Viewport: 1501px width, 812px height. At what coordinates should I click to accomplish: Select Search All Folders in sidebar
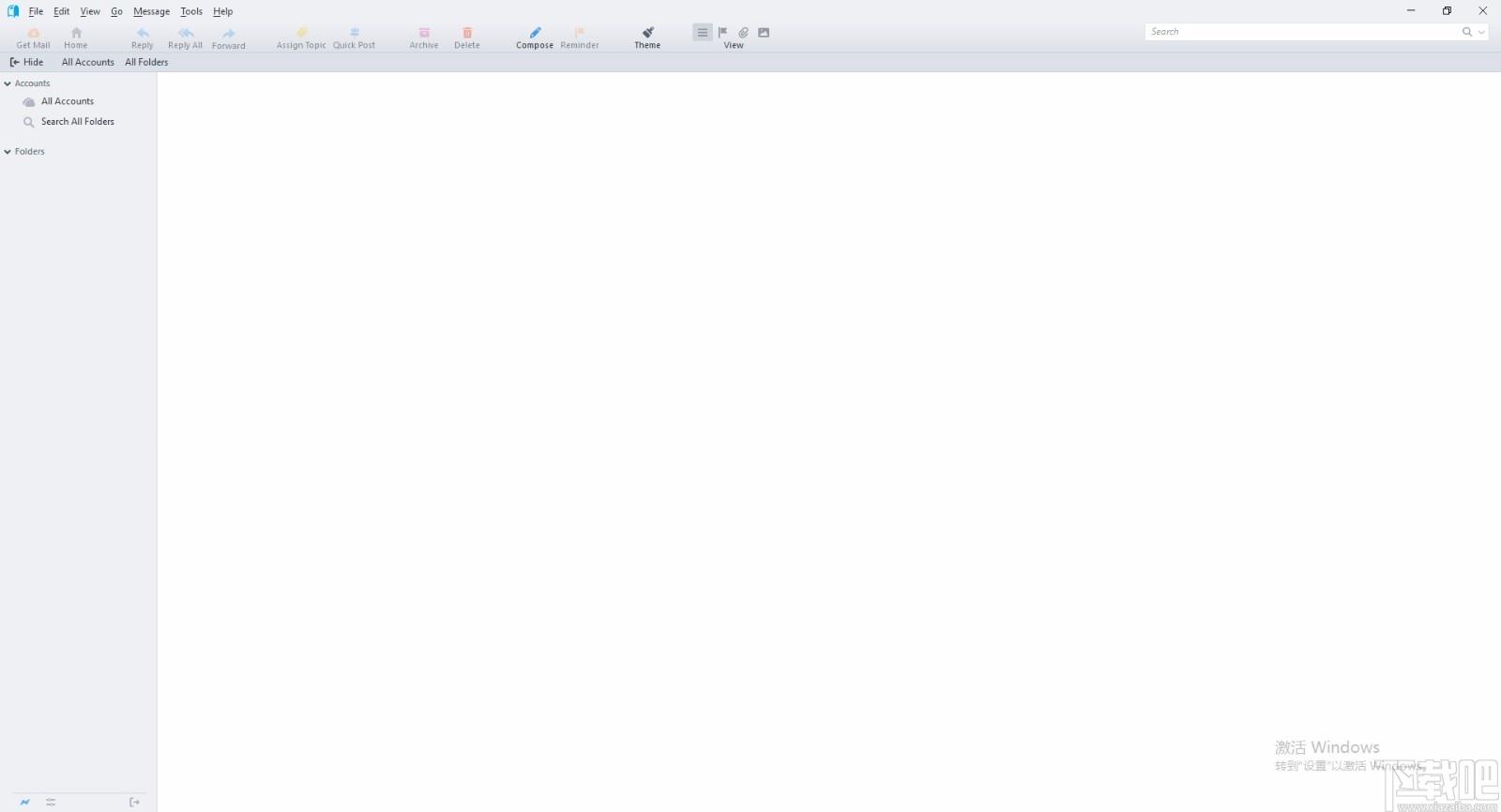click(78, 122)
